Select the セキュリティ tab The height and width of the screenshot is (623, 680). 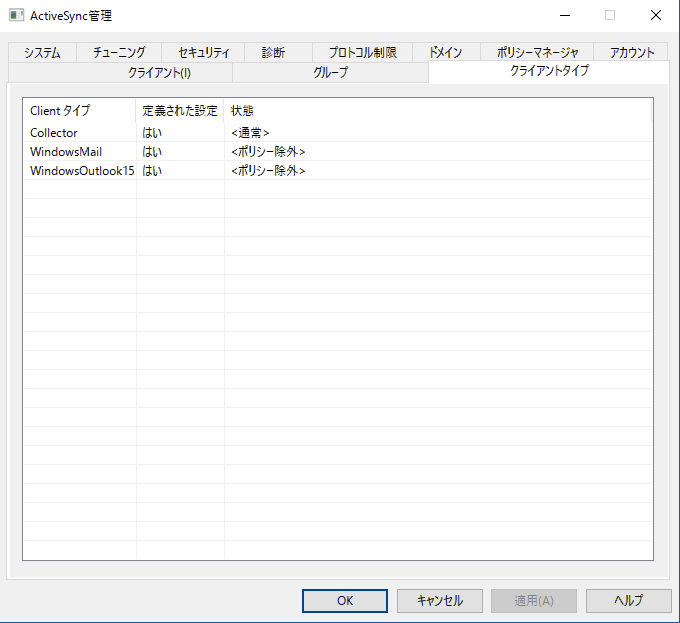tap(203, 52)
